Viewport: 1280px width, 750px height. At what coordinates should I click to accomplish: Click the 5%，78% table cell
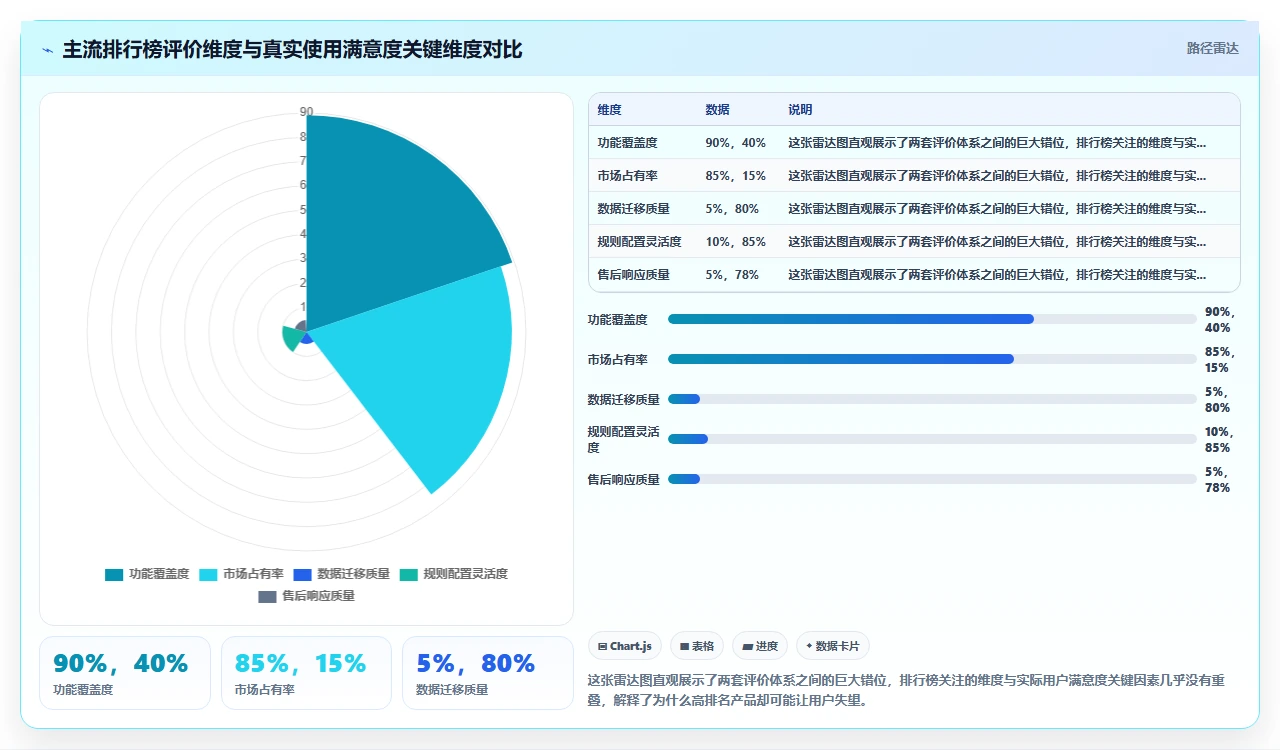(732, 275)
